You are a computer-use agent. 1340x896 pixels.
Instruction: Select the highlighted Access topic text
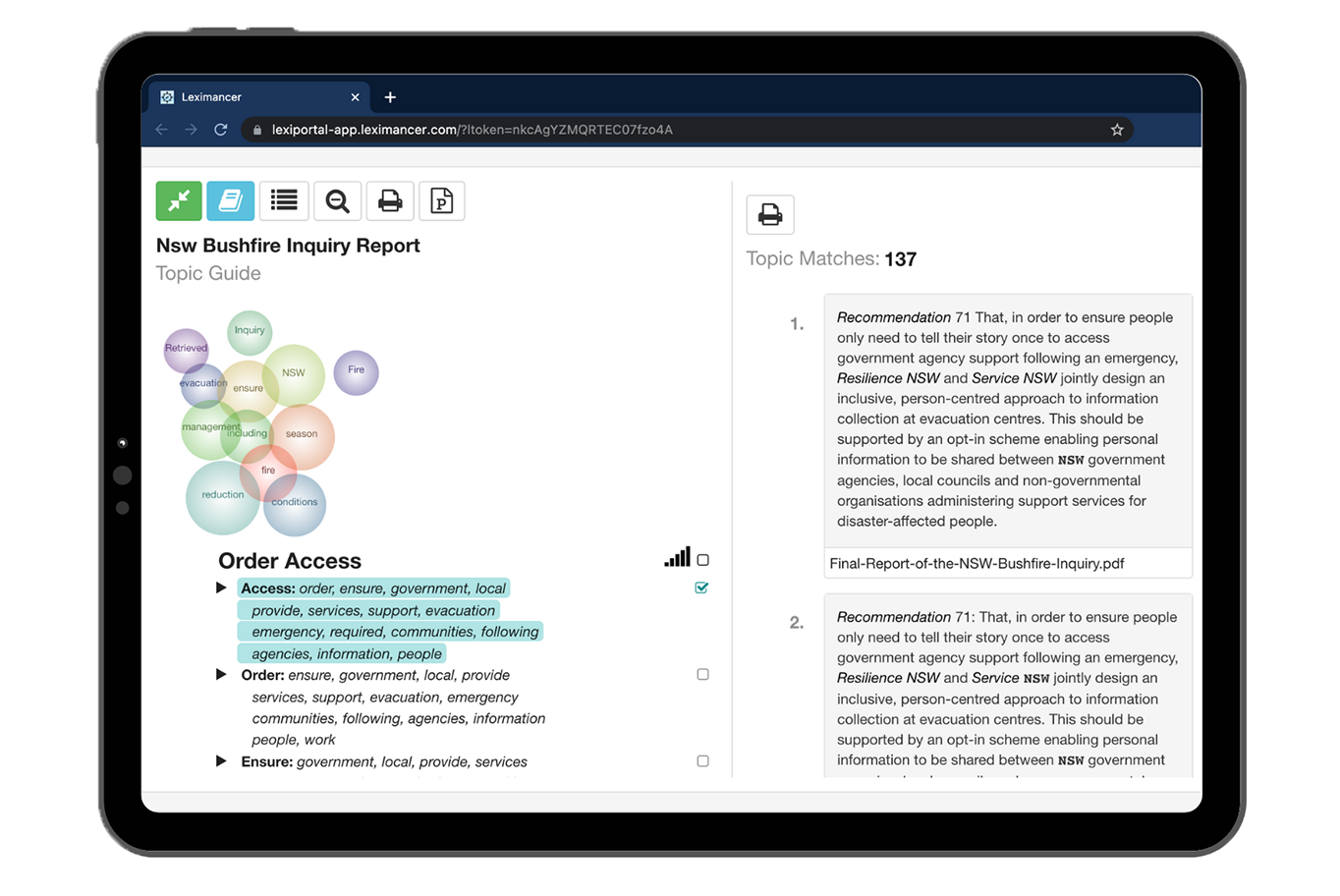[x=389, y=621]
